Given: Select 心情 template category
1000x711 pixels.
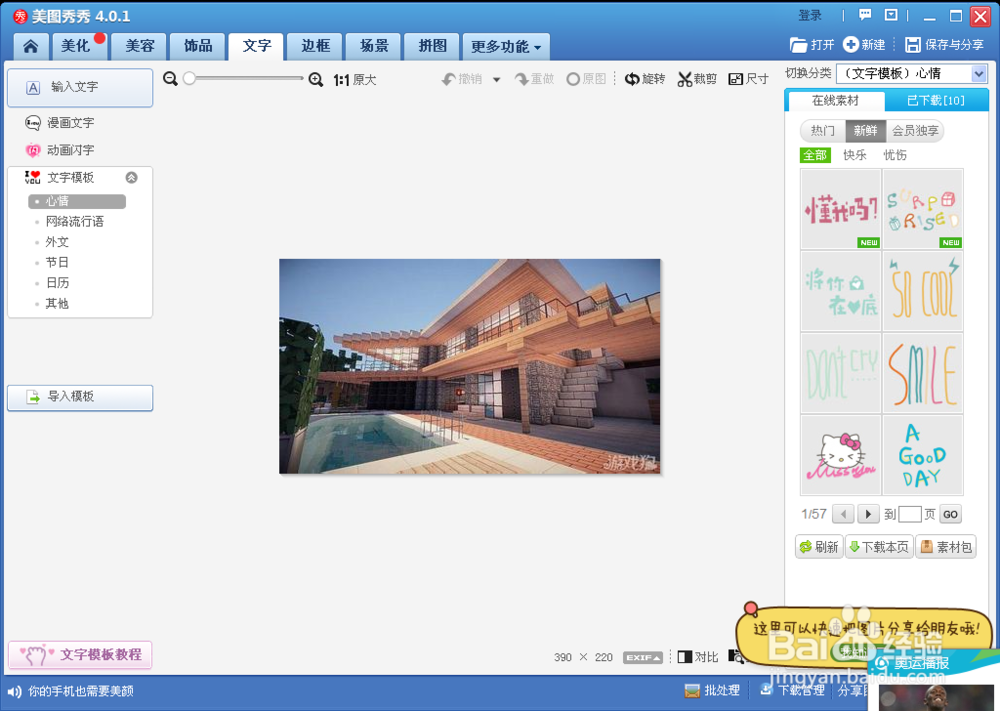Looking at the screenshot, I should [77, 201].
